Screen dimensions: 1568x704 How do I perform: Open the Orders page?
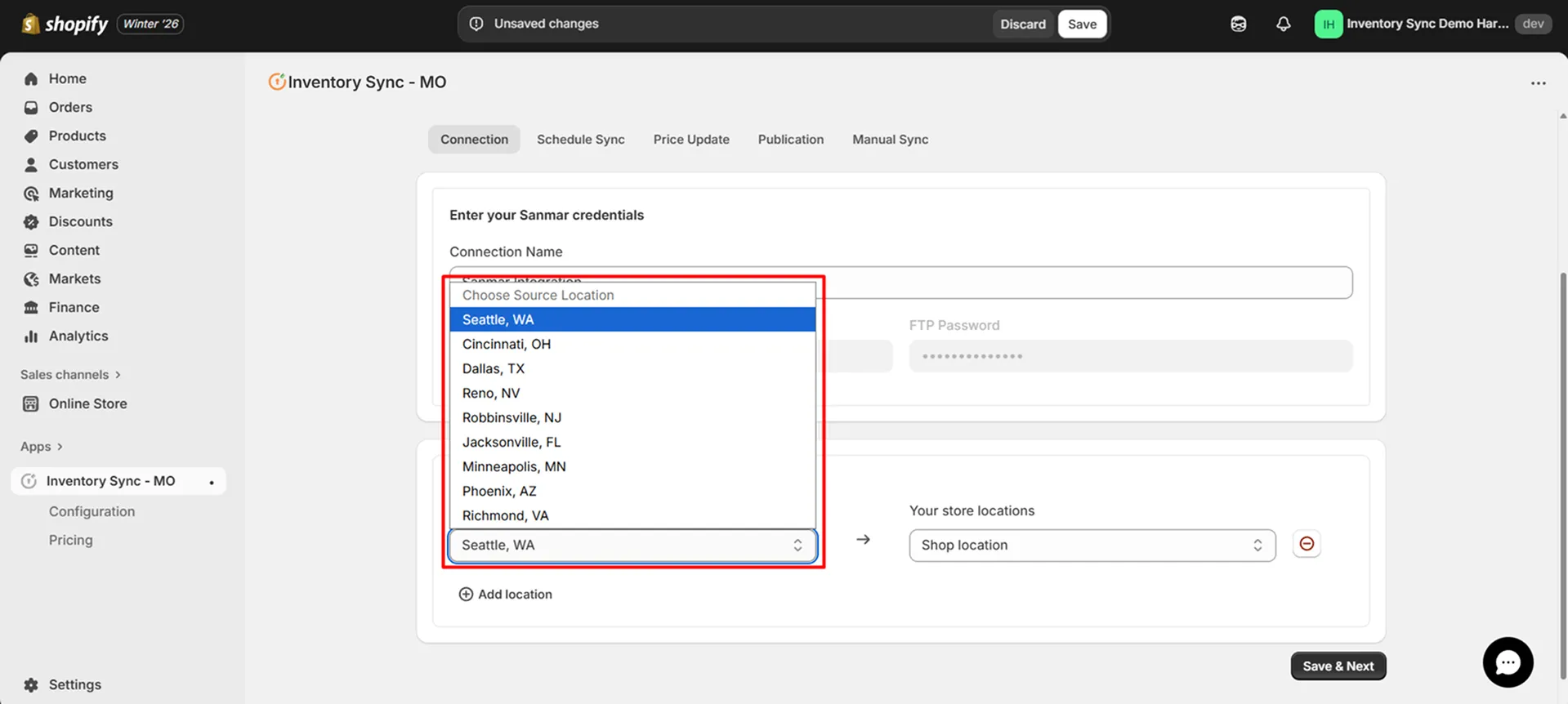(x=70, y=107)
